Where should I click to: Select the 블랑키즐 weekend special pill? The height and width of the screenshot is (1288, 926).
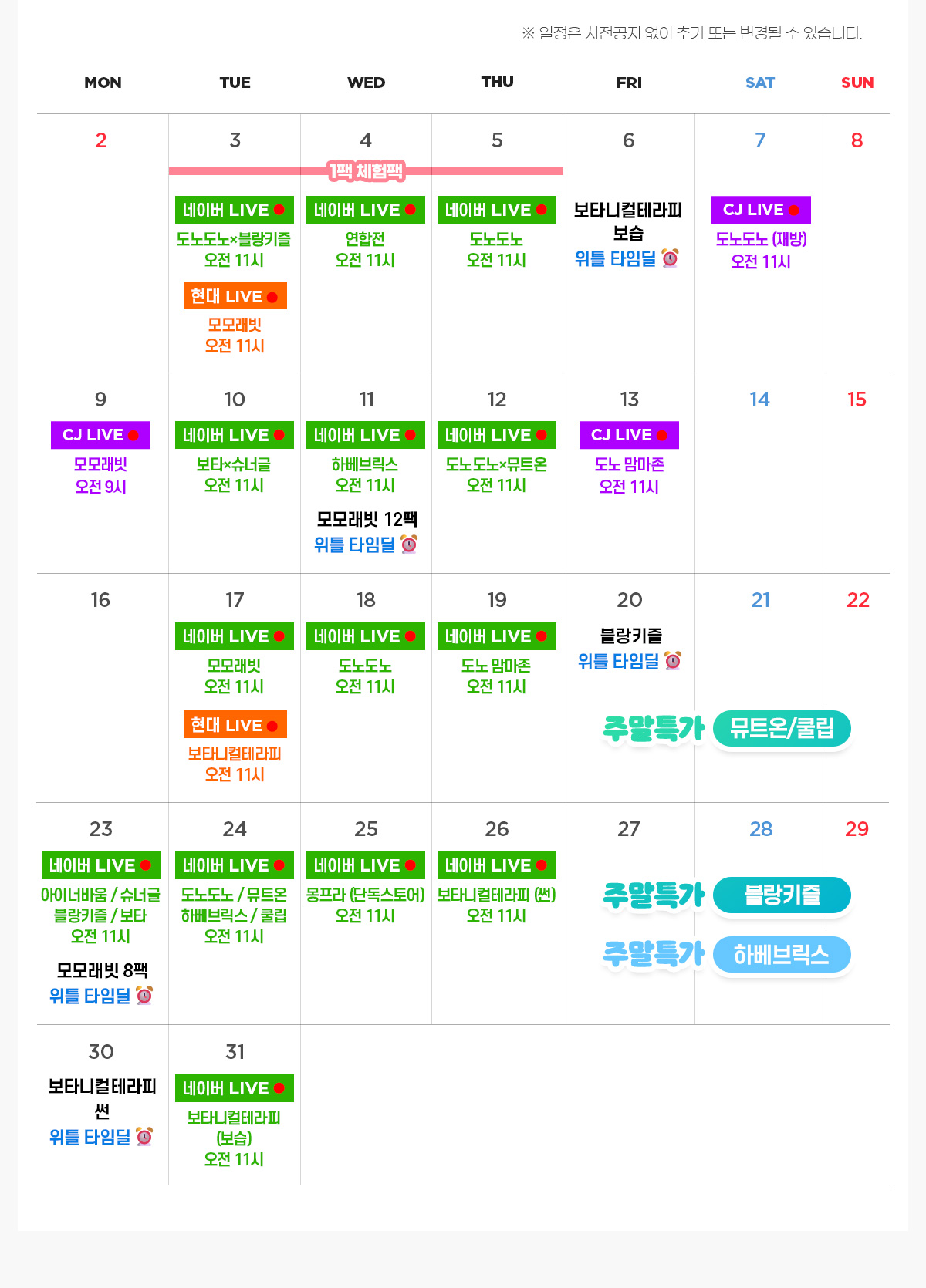782,895
